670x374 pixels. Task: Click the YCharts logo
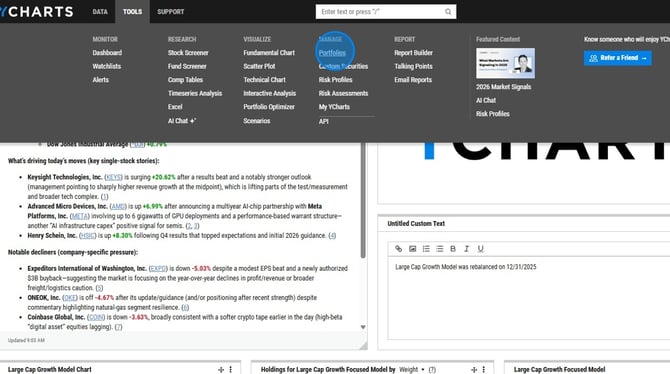tap(37, 12)
